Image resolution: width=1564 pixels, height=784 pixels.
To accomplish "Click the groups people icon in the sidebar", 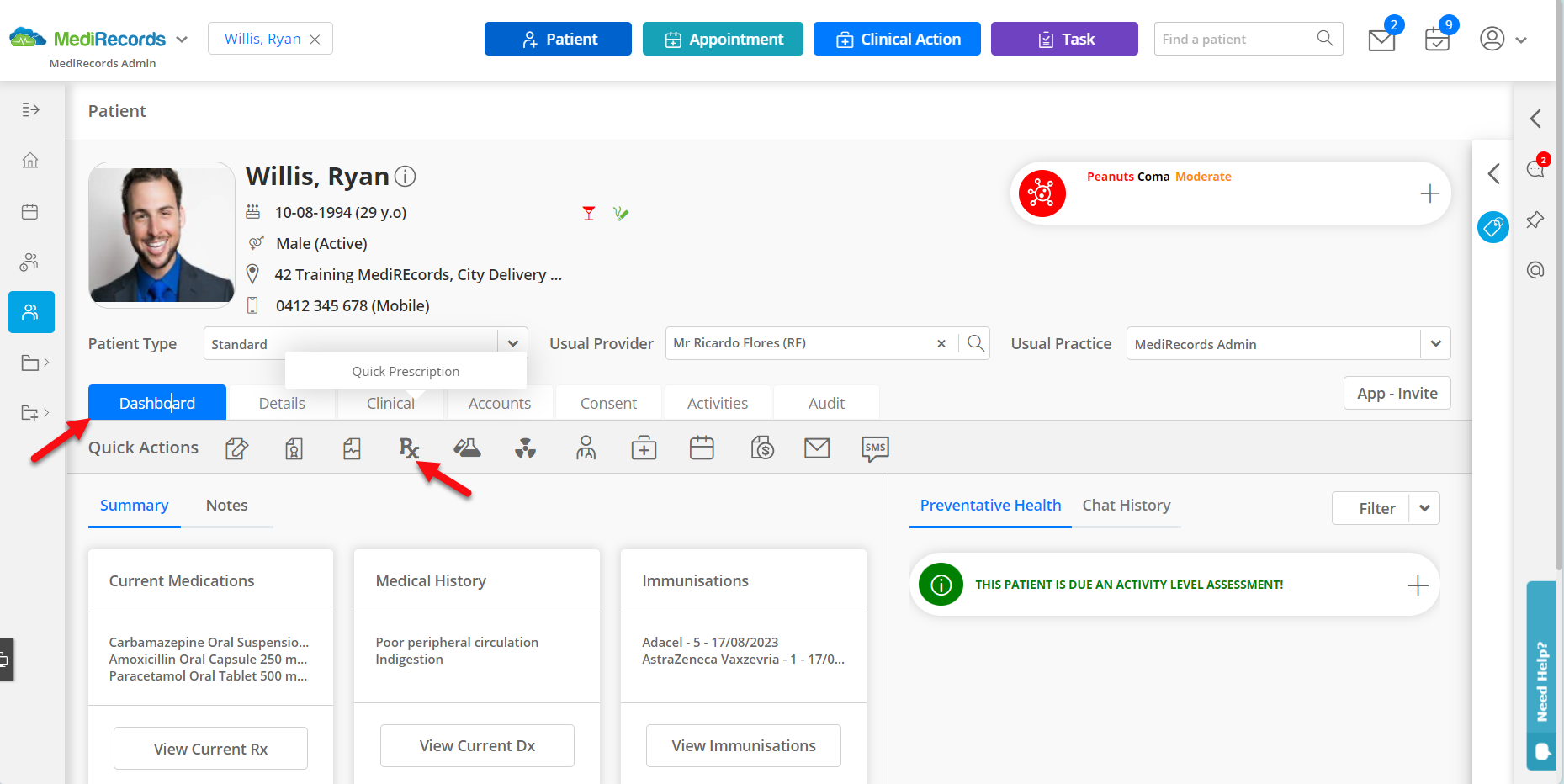I will (30, 262).
